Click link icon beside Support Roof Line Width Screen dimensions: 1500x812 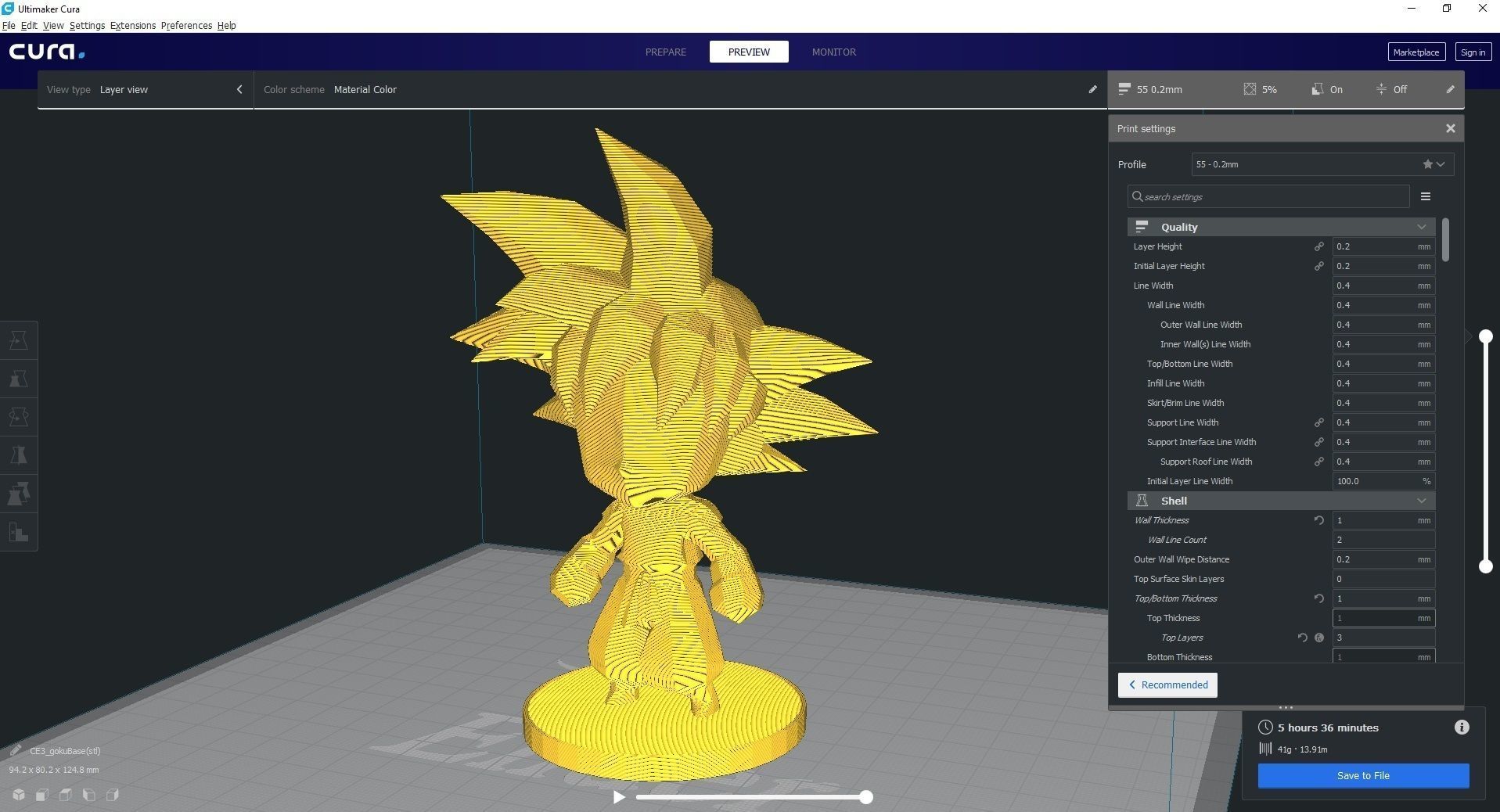1318,462
